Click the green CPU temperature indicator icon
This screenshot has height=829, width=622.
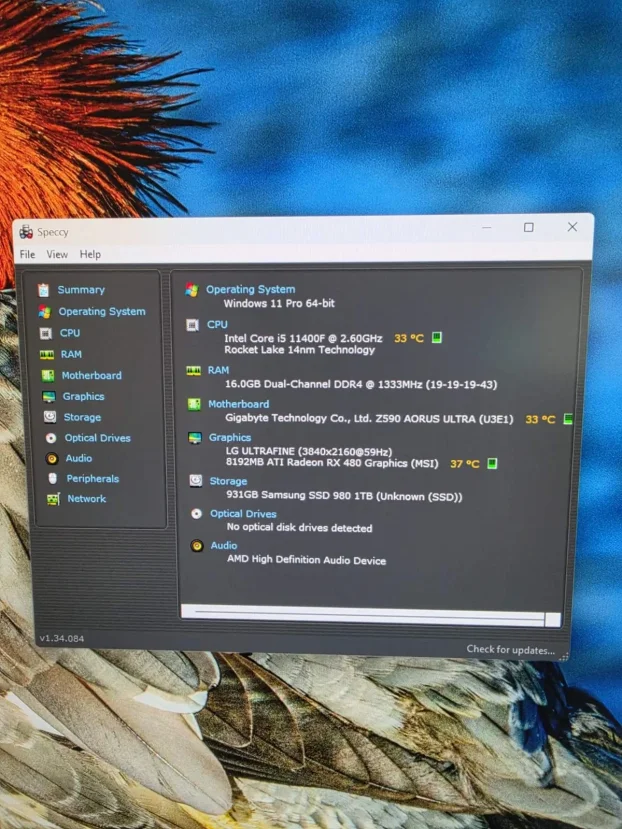(x=436, y=337)
